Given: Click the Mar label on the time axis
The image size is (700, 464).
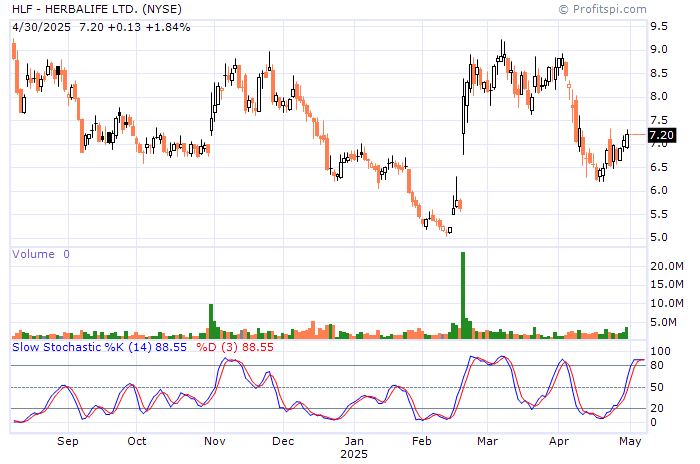Looking at the screenshot, I should 488,441.
